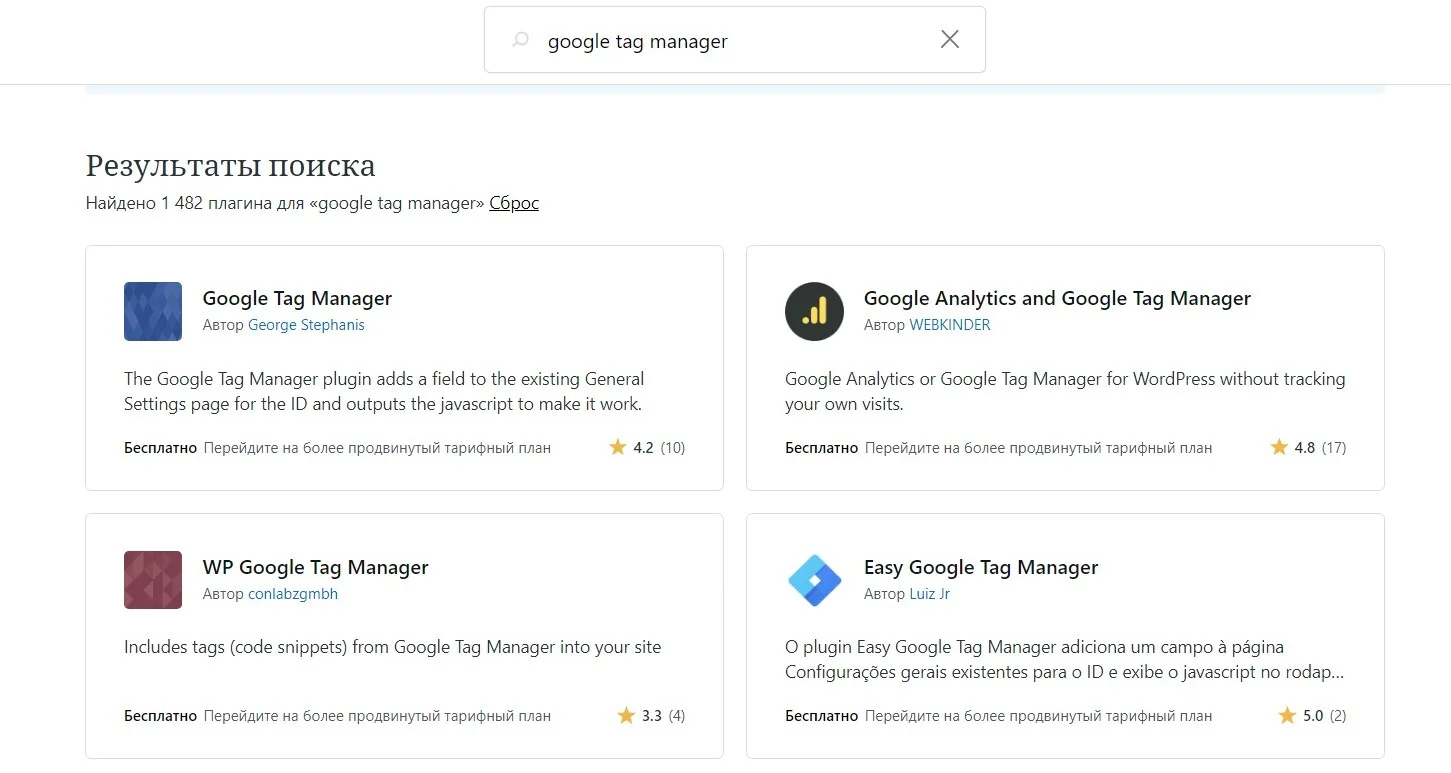Click the yellow bar chart WEBKINDER plugin icon

click(x=814, y=311)
